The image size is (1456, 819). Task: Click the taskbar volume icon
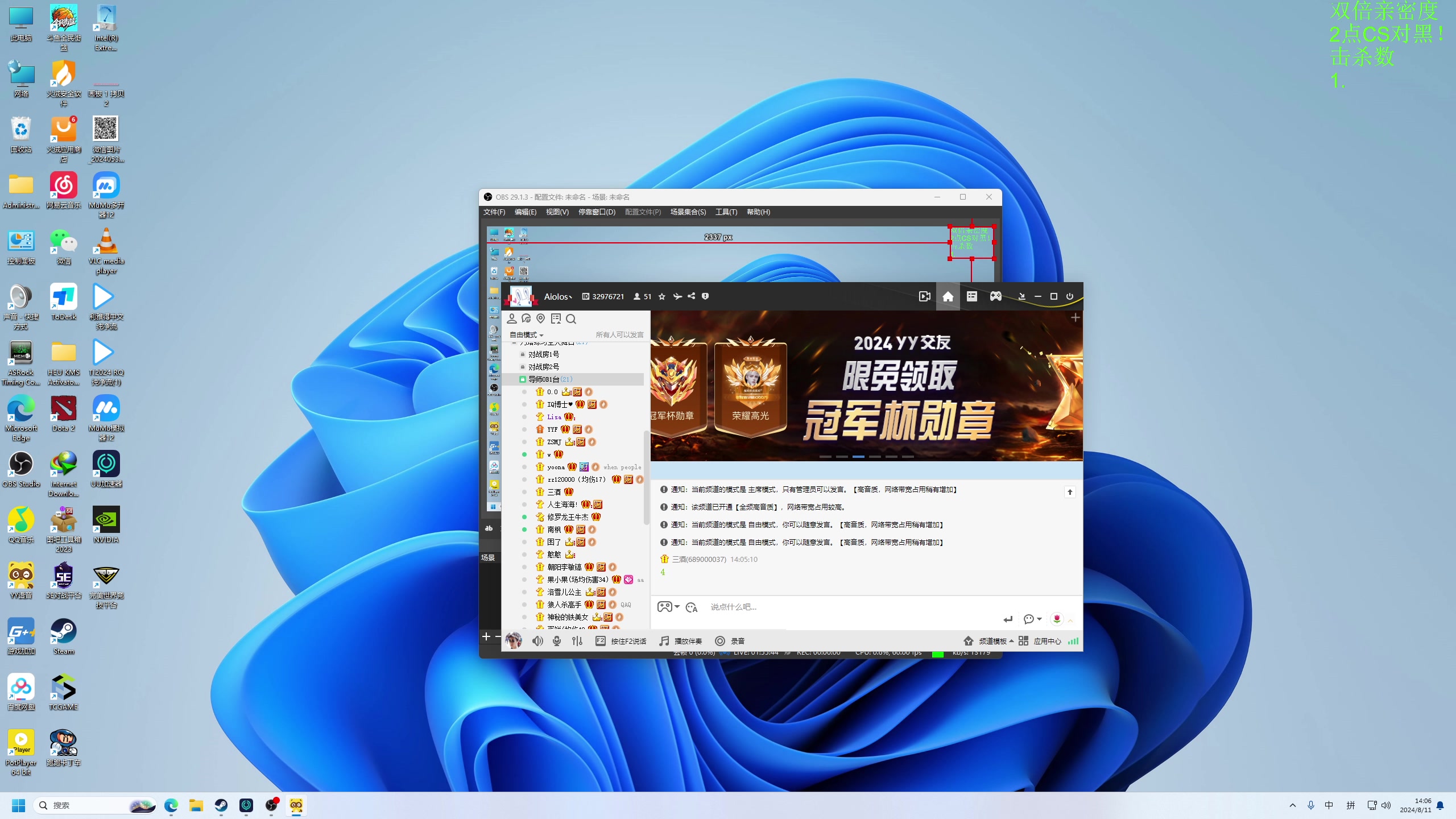tap(1386, 805)
